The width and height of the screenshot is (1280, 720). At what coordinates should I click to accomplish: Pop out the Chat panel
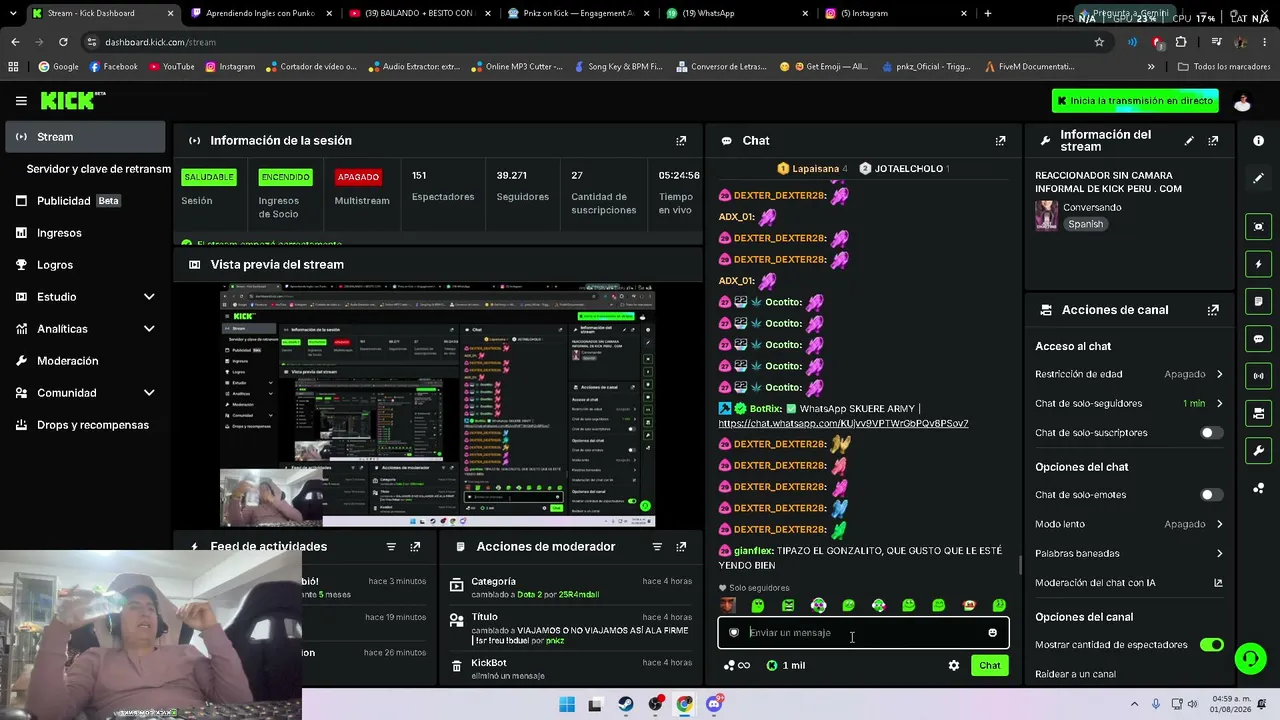pos(1000,141)
